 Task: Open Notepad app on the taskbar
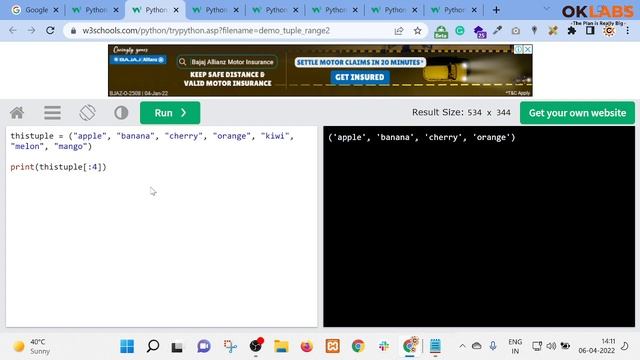point(435,346)
